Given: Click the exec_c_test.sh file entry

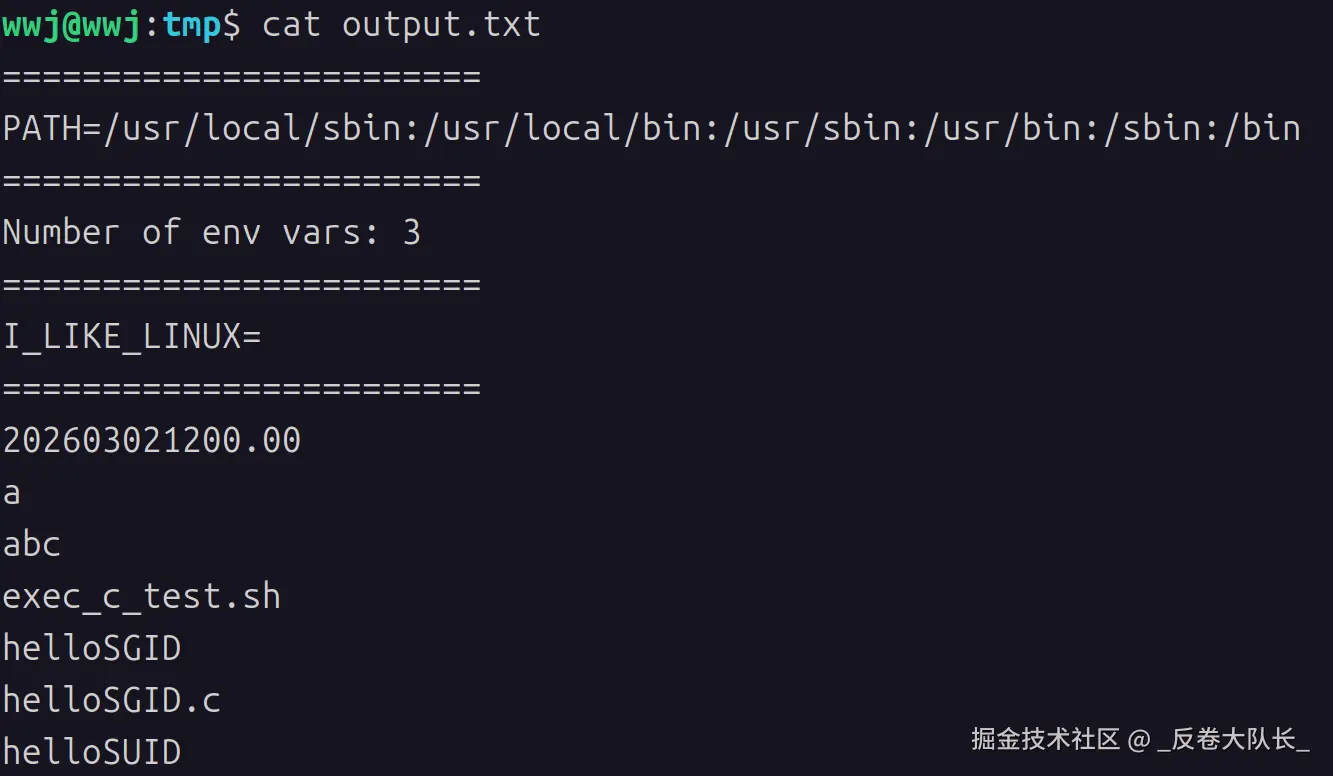Looking at the screenshot, I should (141, 597).
